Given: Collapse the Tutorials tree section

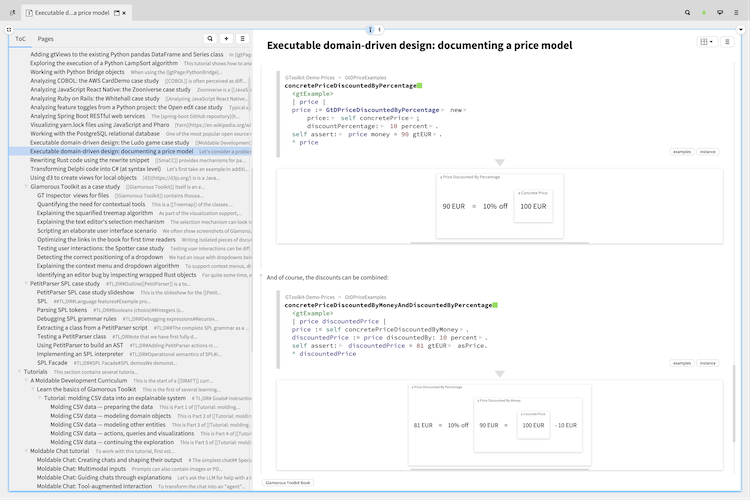Looking at the screenshot, I should 20,371.
